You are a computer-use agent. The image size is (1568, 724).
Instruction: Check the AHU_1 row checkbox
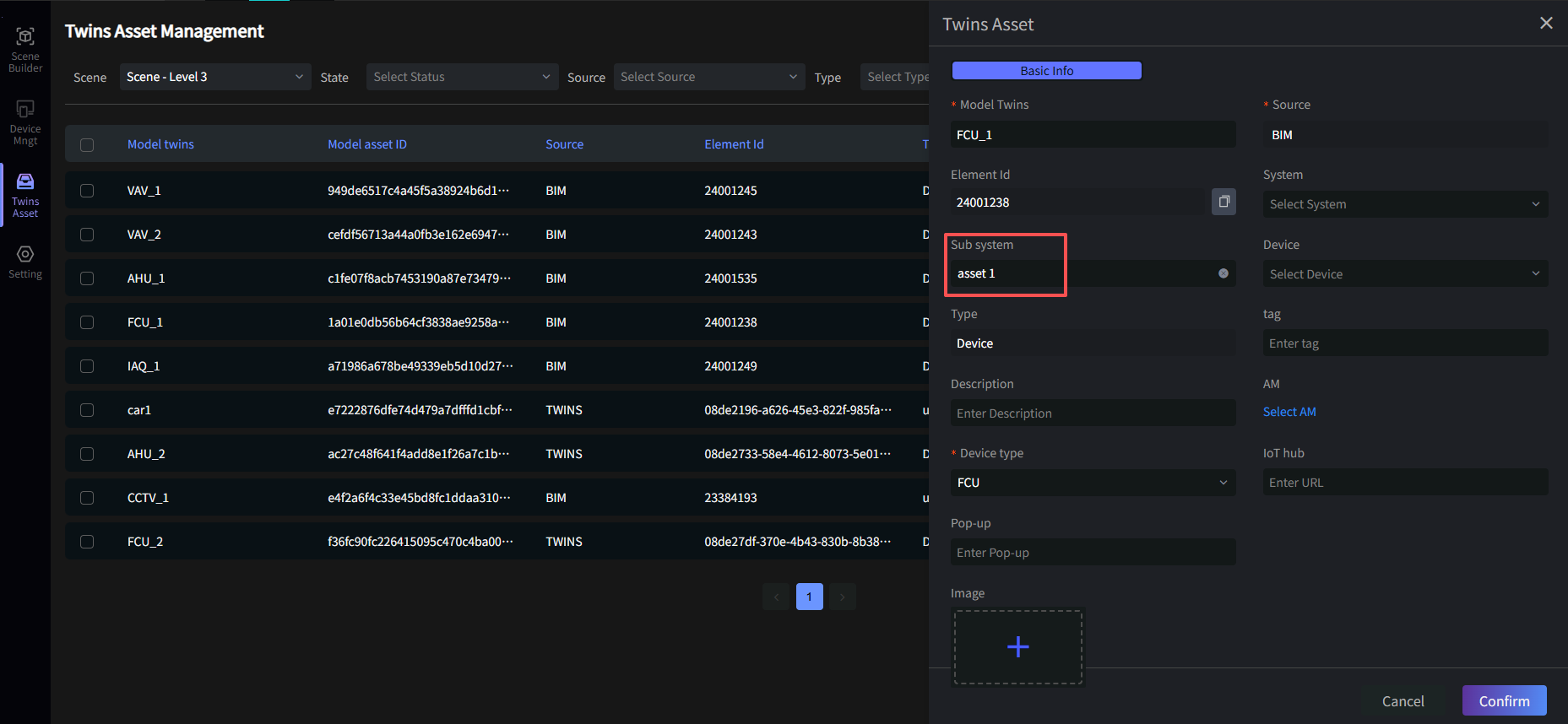87,278
